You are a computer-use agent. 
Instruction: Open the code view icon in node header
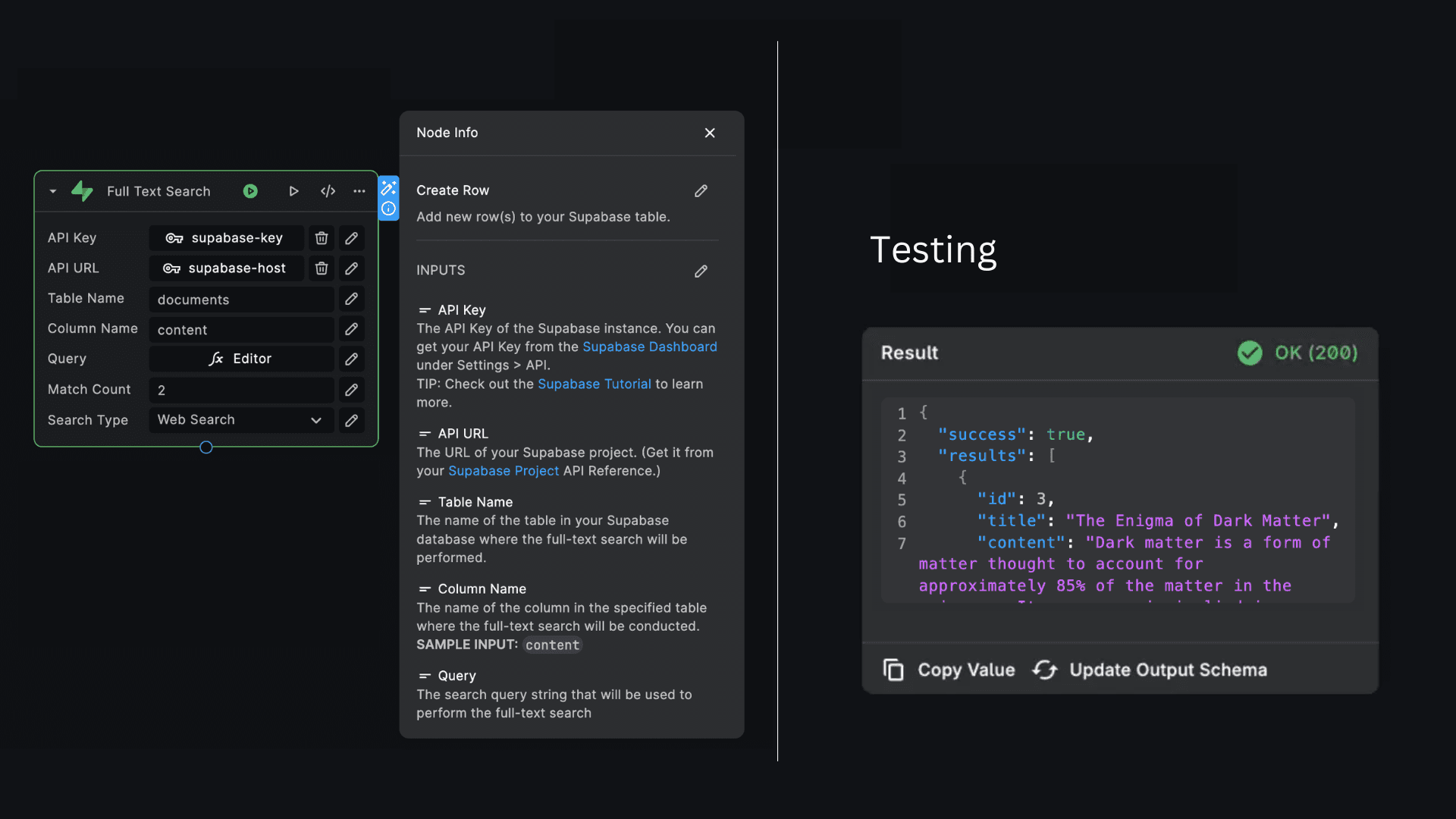click(328, 191)
